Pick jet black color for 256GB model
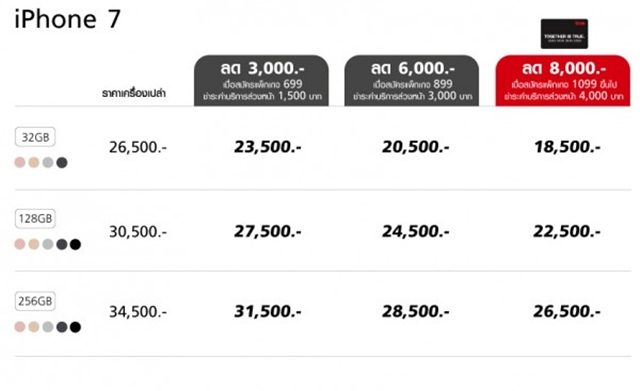Screen dimensions: 640x391 75,327
